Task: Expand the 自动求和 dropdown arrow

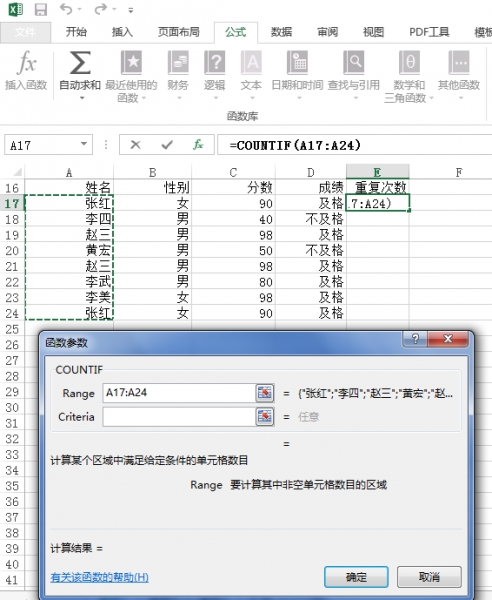Action: point(81,98)
